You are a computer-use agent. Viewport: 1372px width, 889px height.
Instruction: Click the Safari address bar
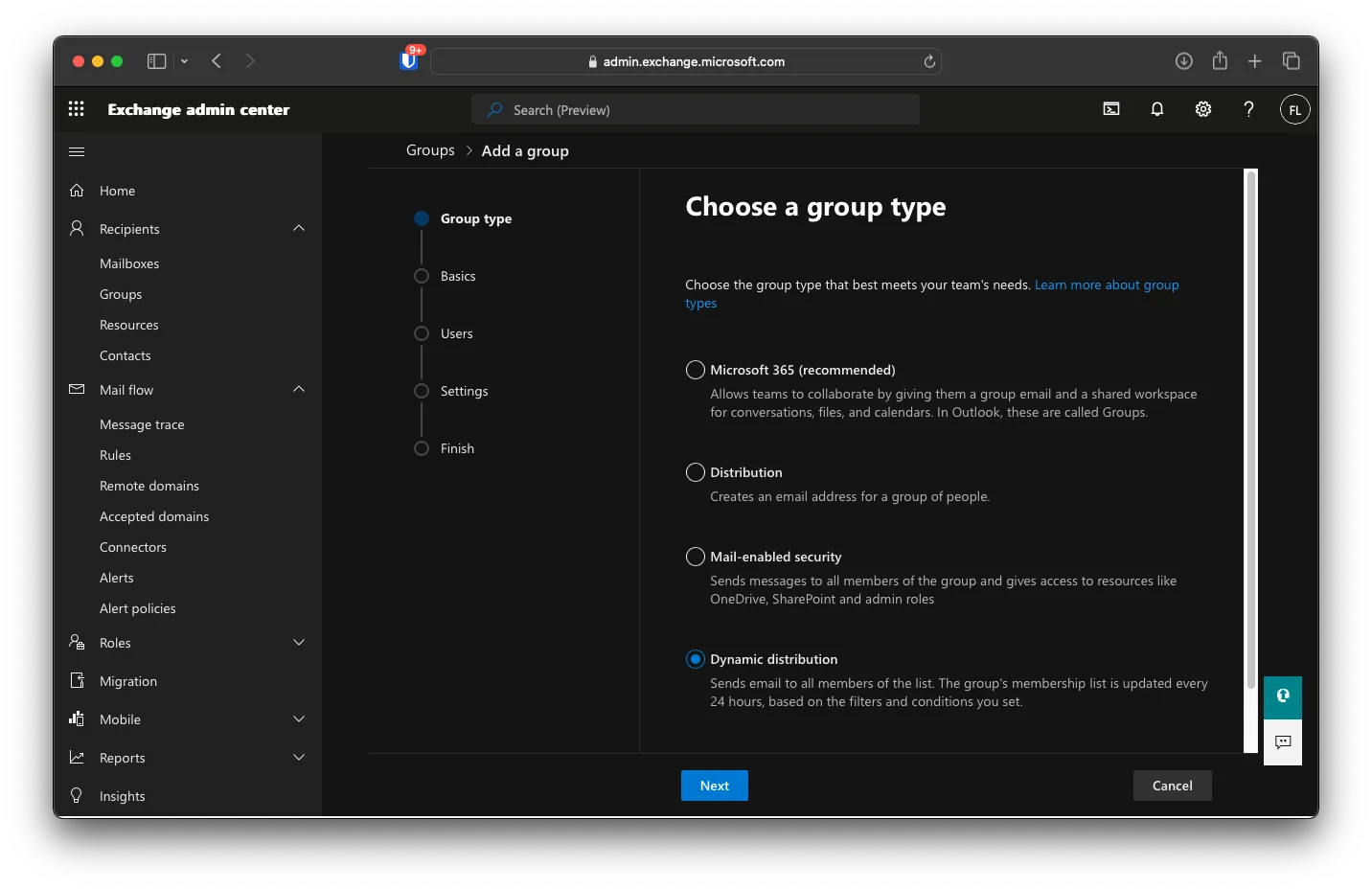[x=686, y=61]
